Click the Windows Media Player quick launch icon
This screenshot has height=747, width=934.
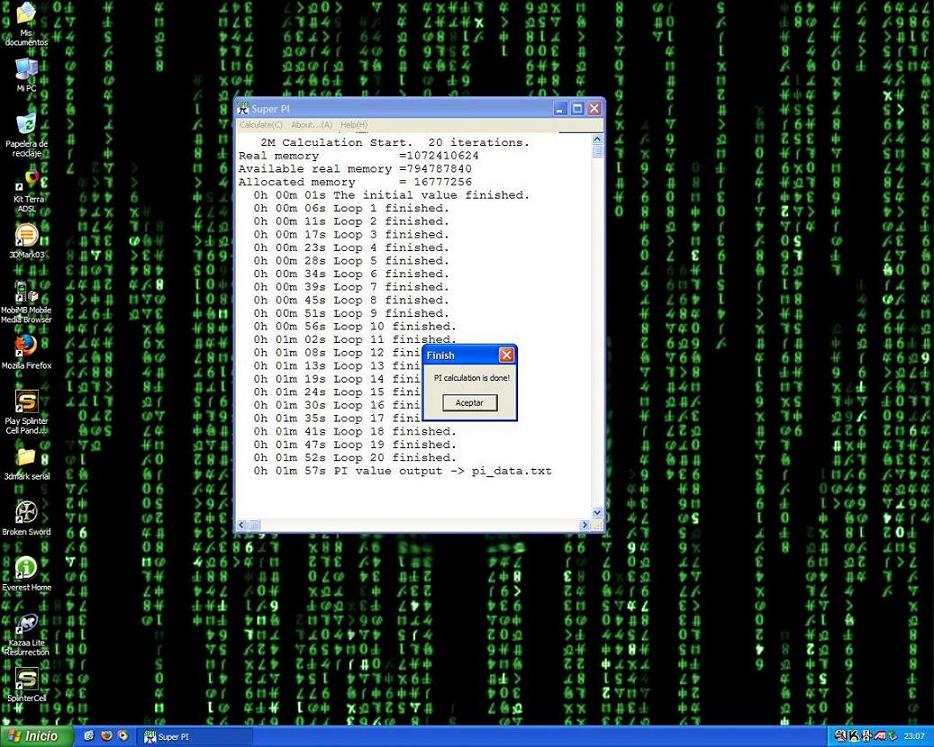(x=123, y=736)
